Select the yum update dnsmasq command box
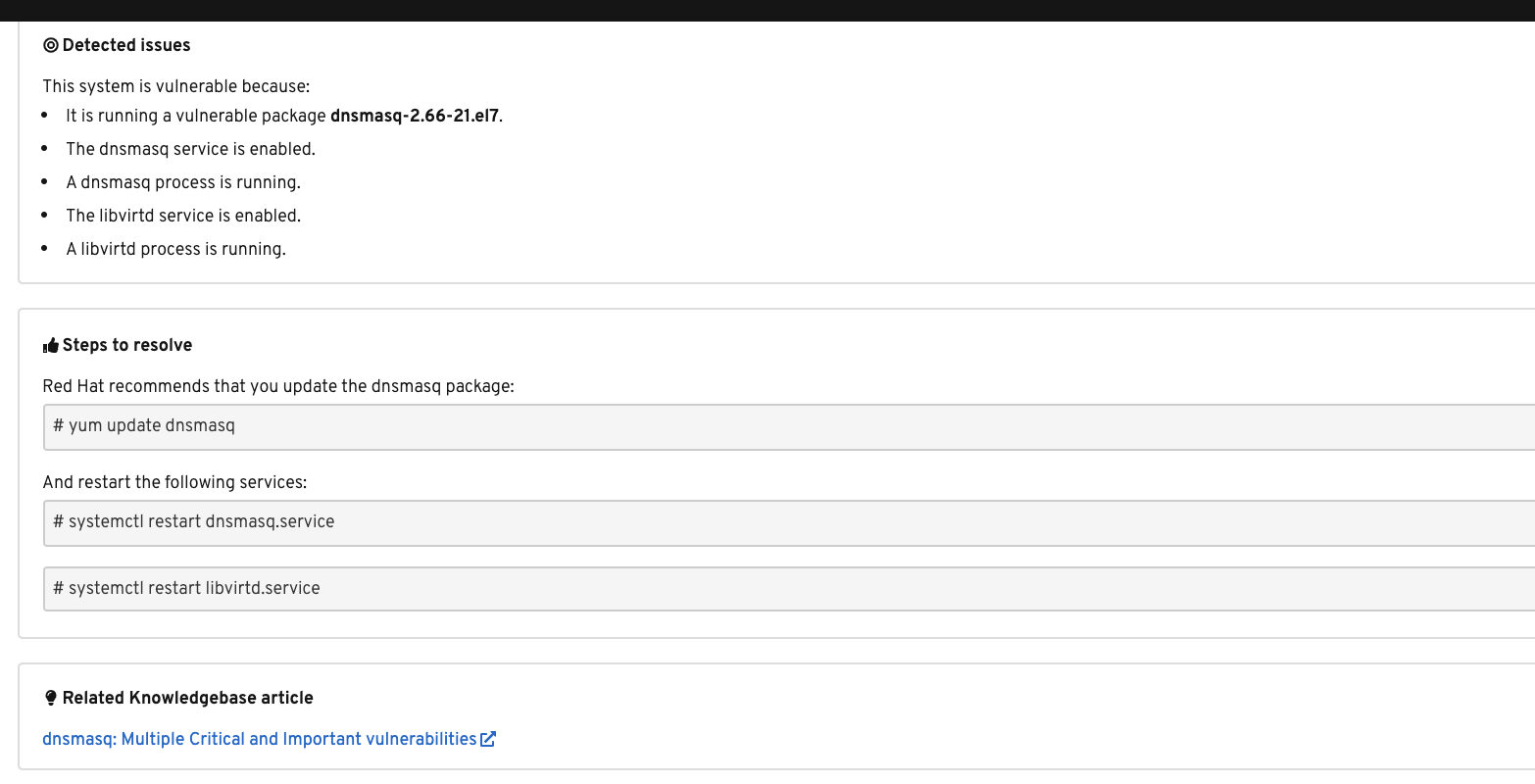Viewport: 1535px width, 784px height. point(784,426)
